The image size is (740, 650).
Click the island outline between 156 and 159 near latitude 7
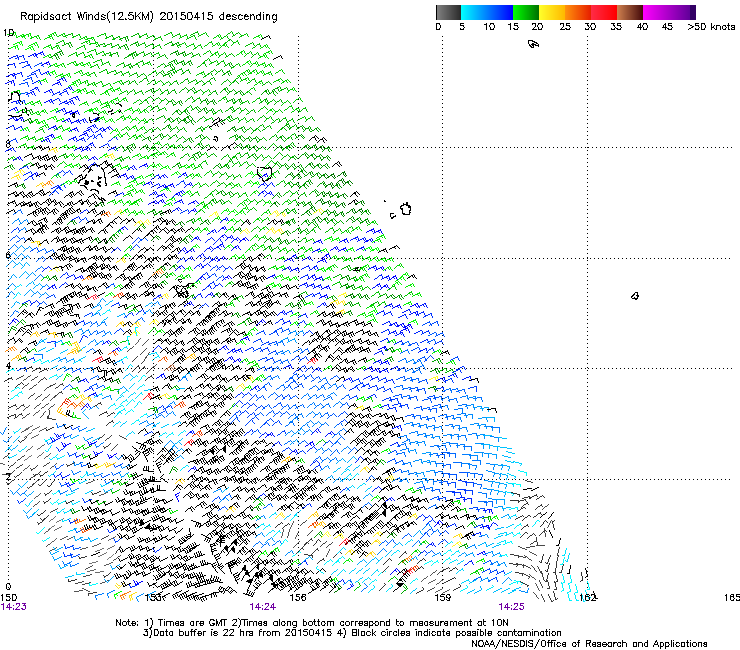[406, 209]
